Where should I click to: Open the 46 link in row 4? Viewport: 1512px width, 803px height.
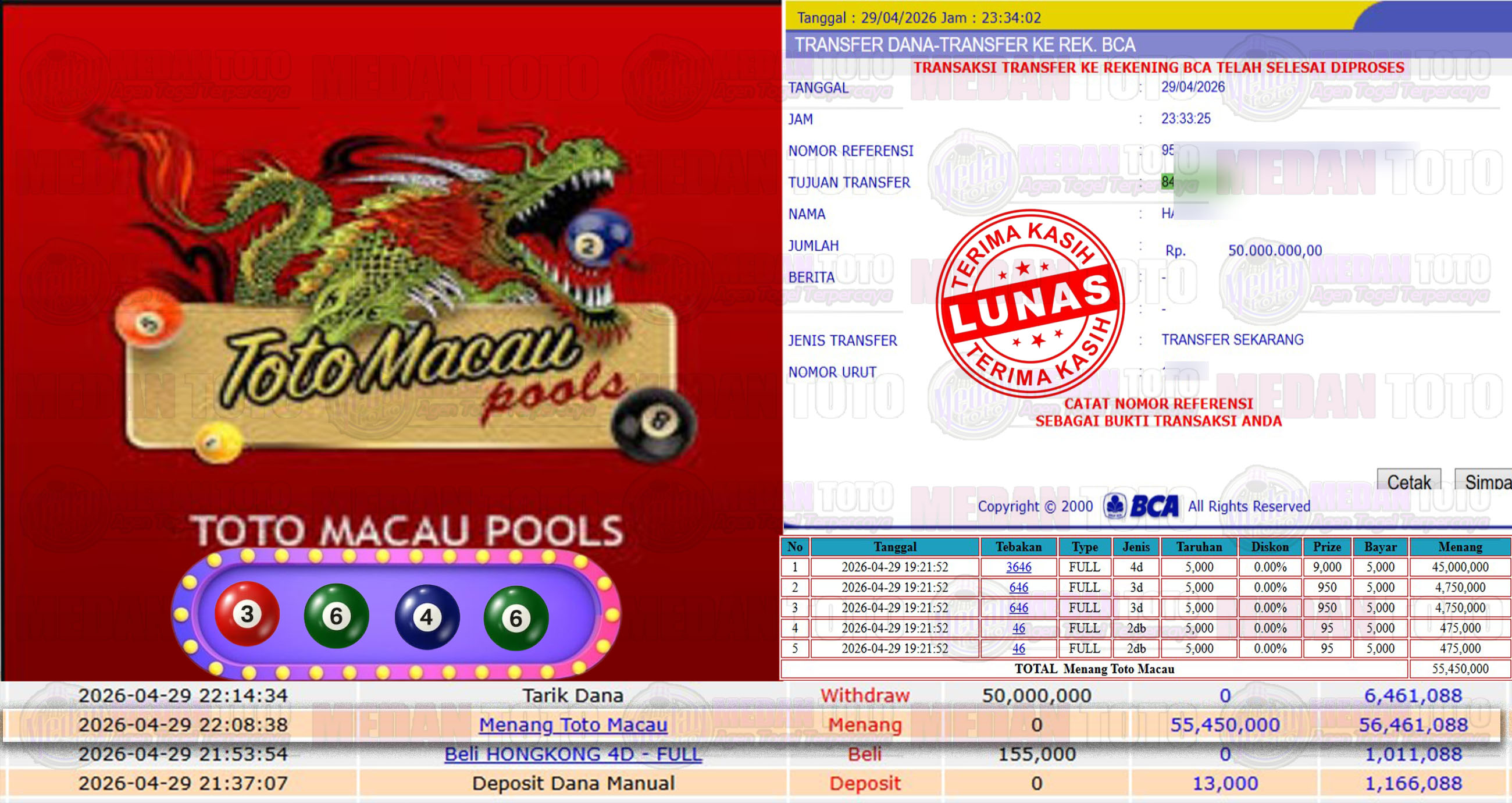coord(1018,628)
